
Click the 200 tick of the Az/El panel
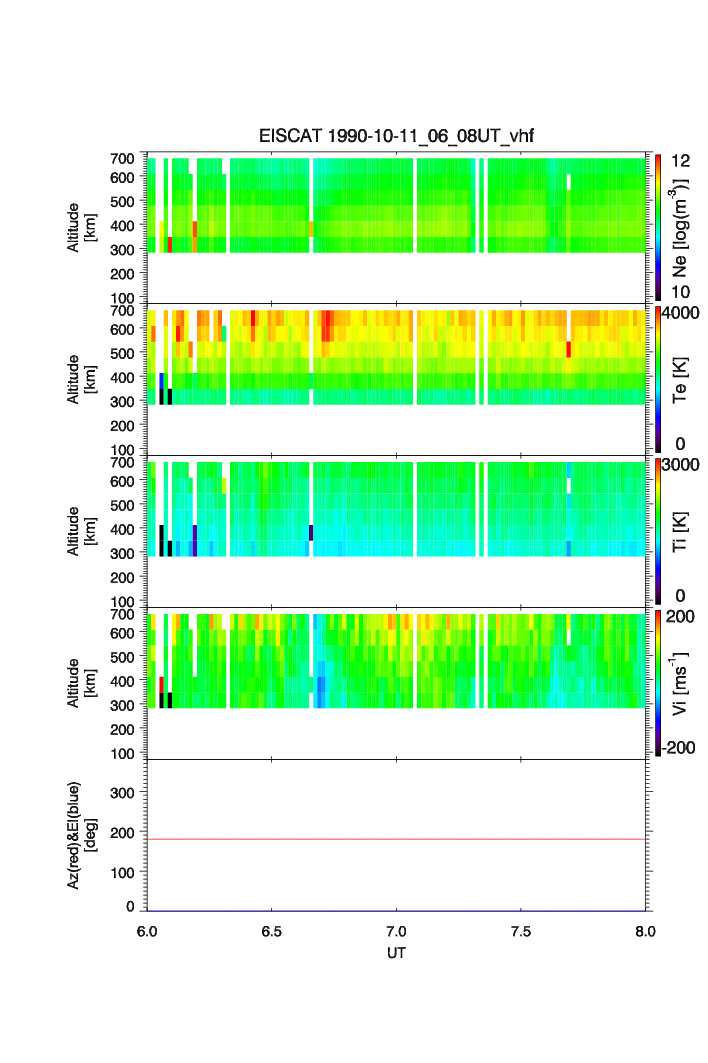point(123,833)
